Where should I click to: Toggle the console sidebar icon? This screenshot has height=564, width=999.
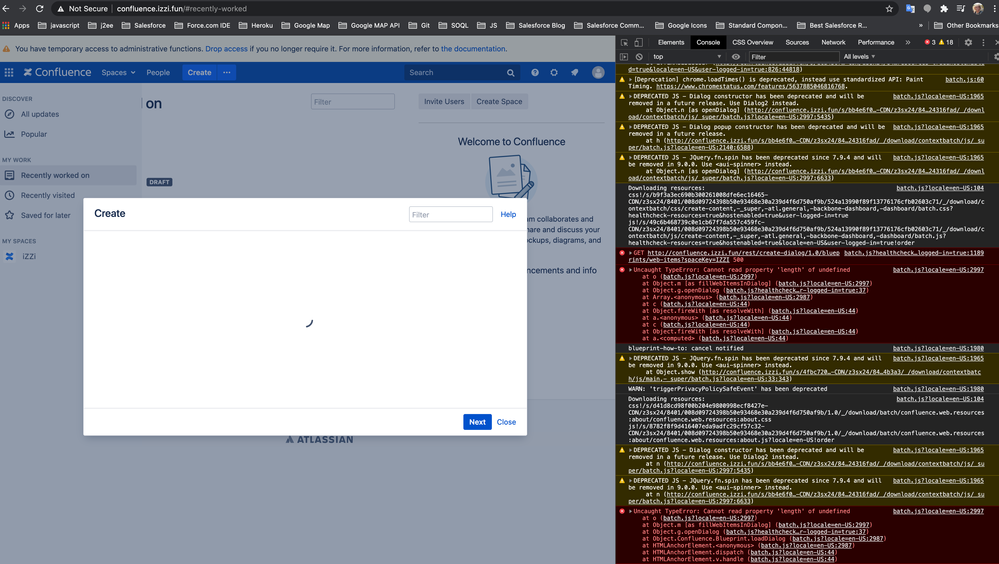point(624,57)
